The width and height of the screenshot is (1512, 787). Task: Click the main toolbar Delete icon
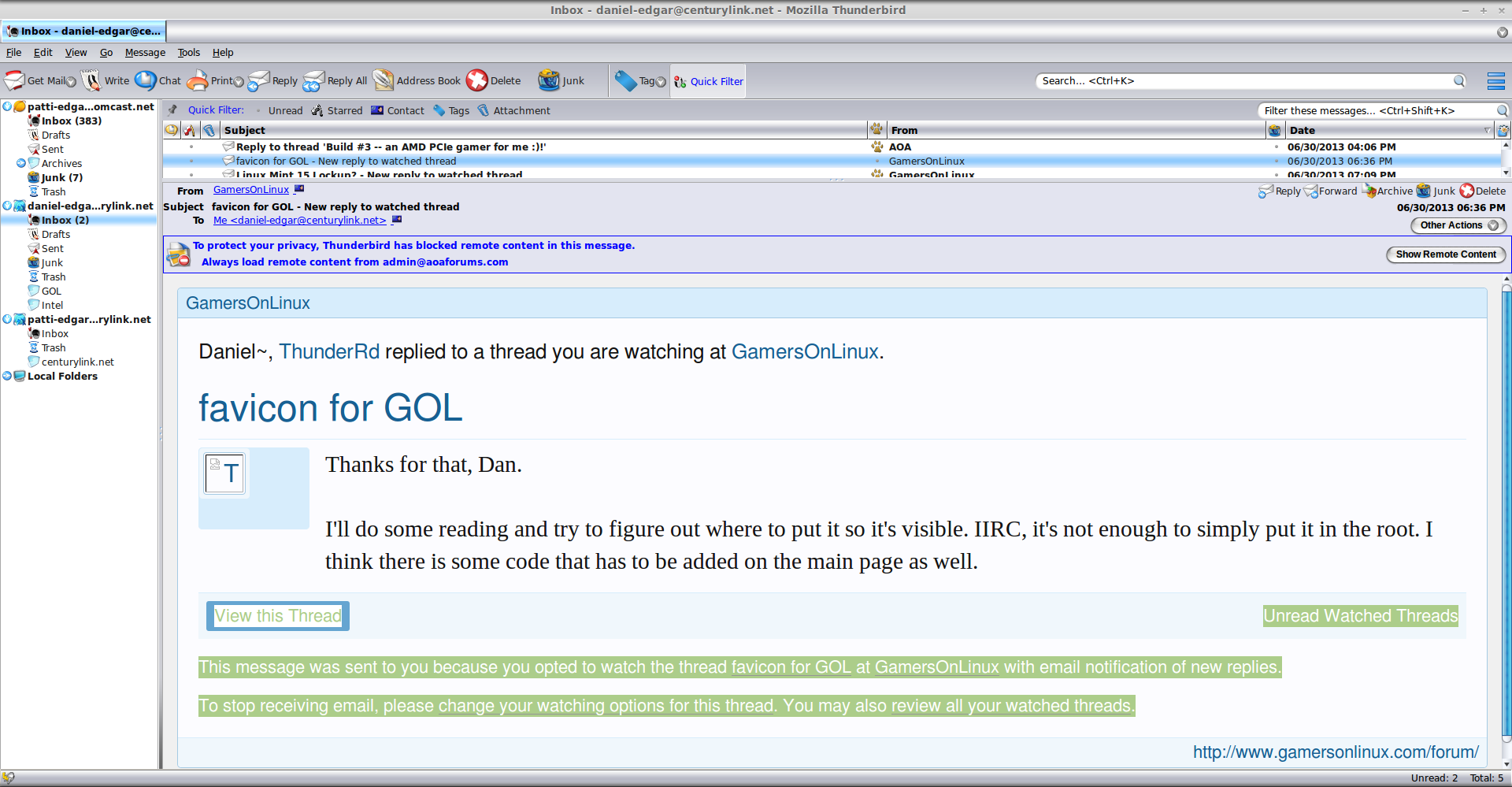[x=476, y=80]
